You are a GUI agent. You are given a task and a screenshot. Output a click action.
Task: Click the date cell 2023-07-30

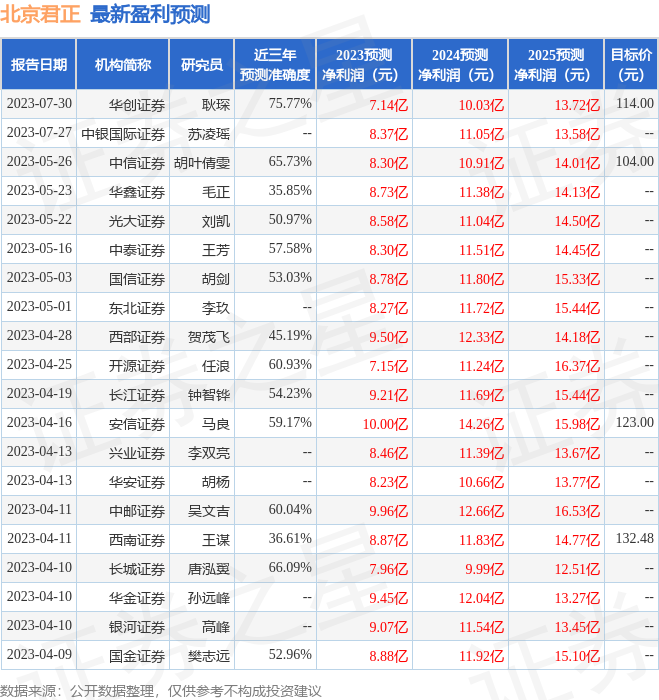39,104
